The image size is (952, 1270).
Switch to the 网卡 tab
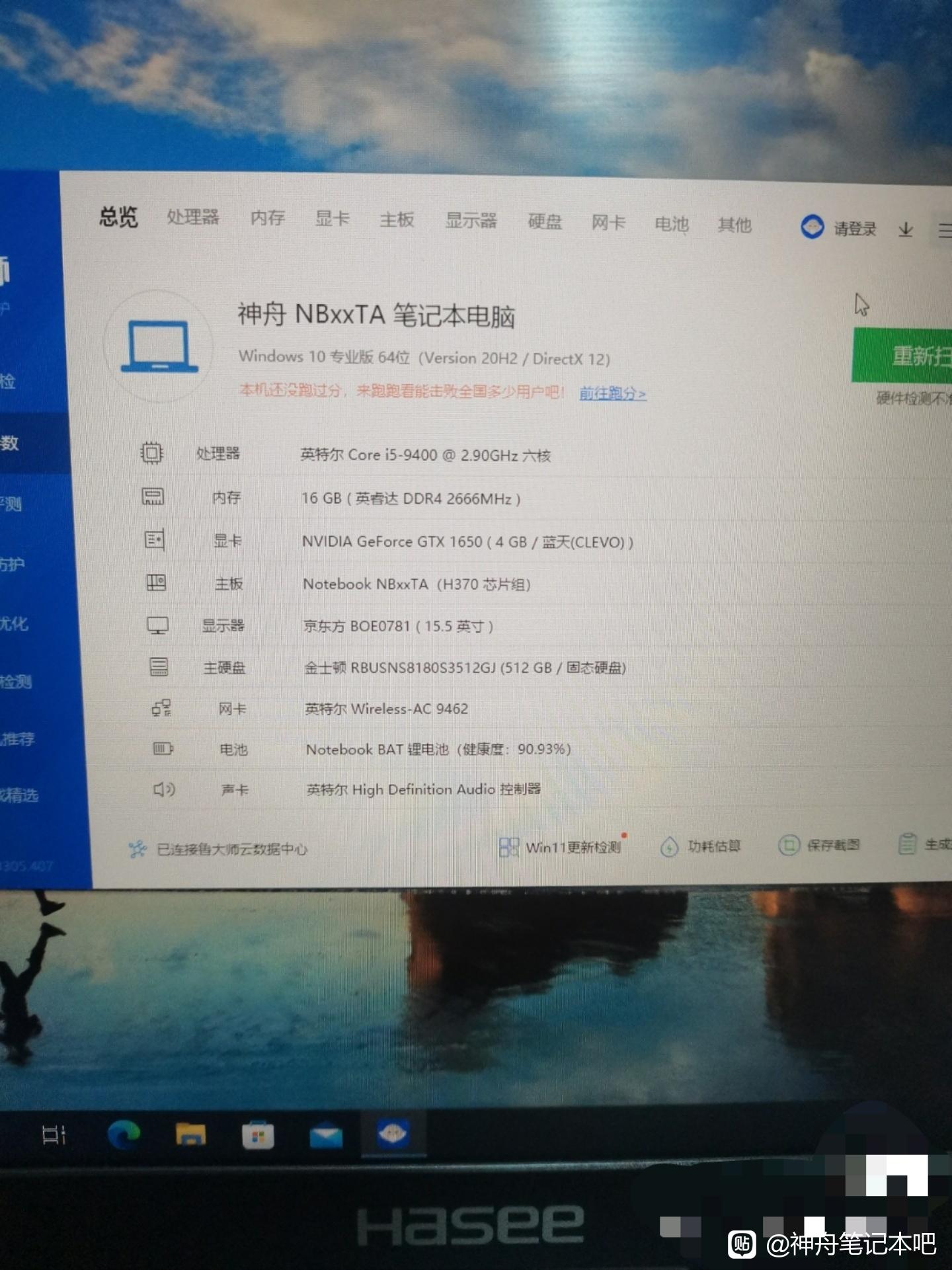point(608,223)
